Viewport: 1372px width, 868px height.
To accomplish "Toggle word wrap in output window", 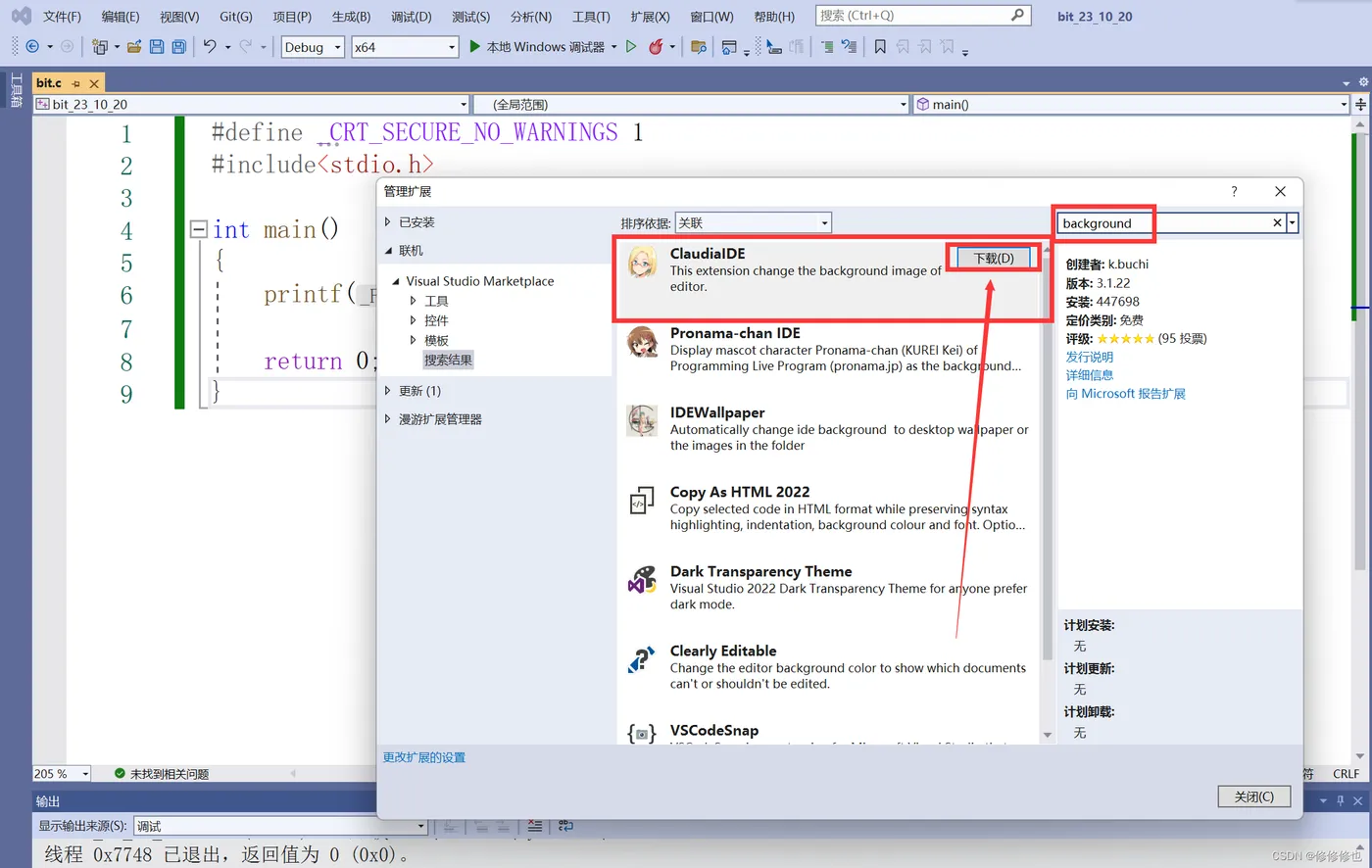I will (565, 826).
